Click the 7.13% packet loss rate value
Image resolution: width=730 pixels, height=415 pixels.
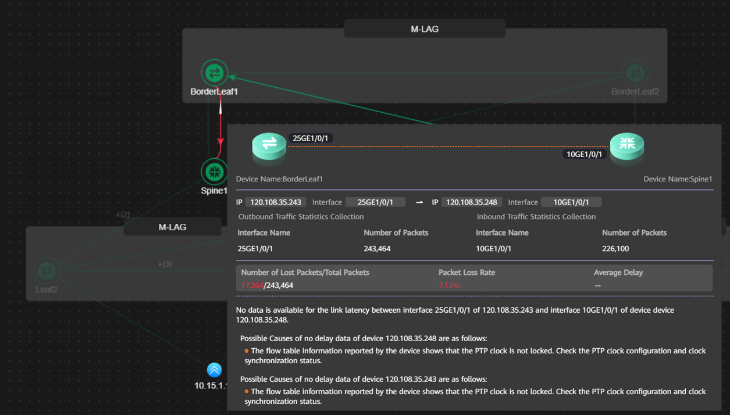(x=449, y=285)
